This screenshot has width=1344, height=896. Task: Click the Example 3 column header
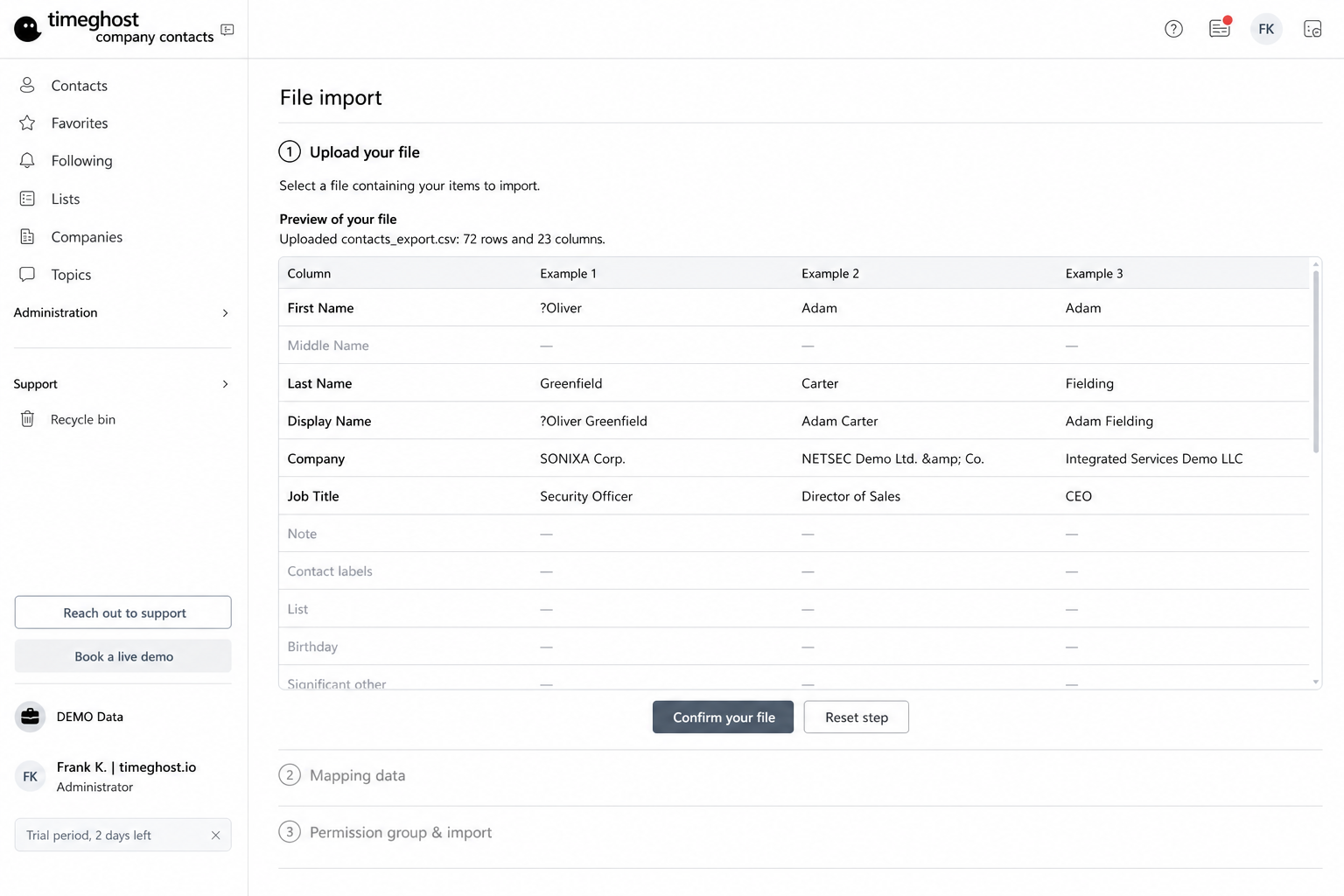click(x=1094, y=273)
